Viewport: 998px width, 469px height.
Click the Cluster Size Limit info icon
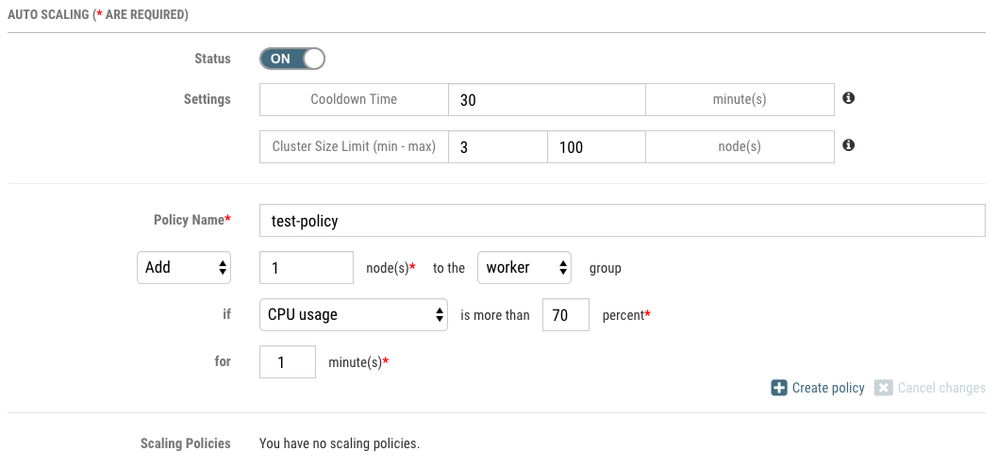click(848, 145)
